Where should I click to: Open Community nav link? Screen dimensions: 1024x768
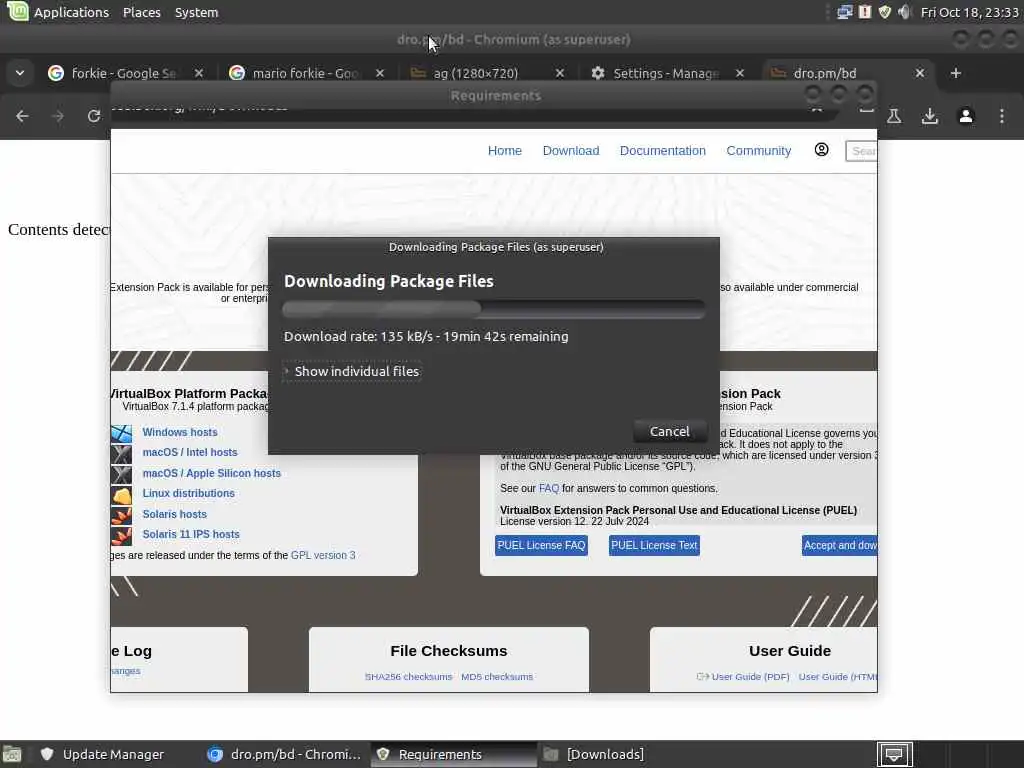[759, 151]
